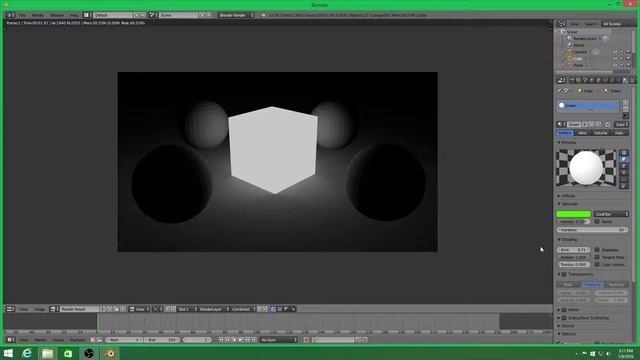
Task: Enable the Subsurface Scattering checkbox
Action: point(564,318)
